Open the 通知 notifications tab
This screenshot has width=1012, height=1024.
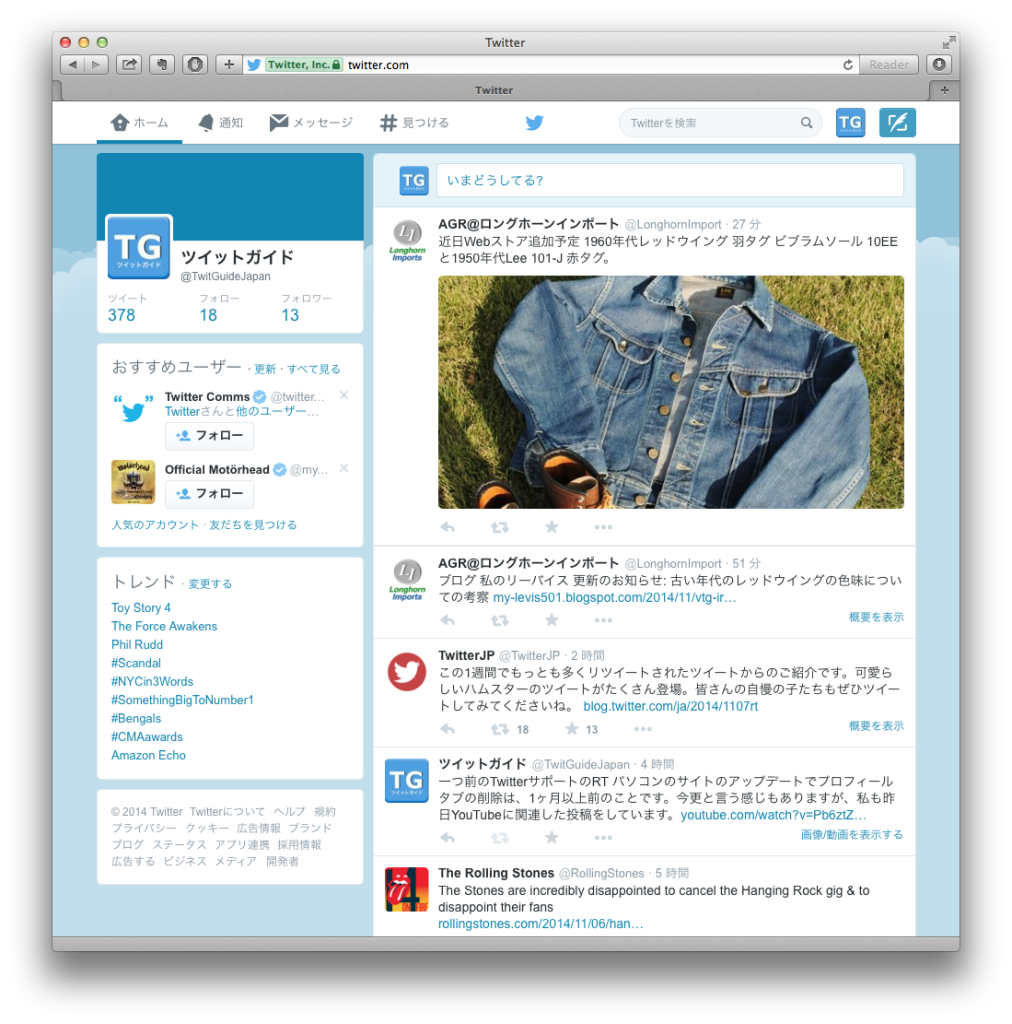click(x=221, y=123)
